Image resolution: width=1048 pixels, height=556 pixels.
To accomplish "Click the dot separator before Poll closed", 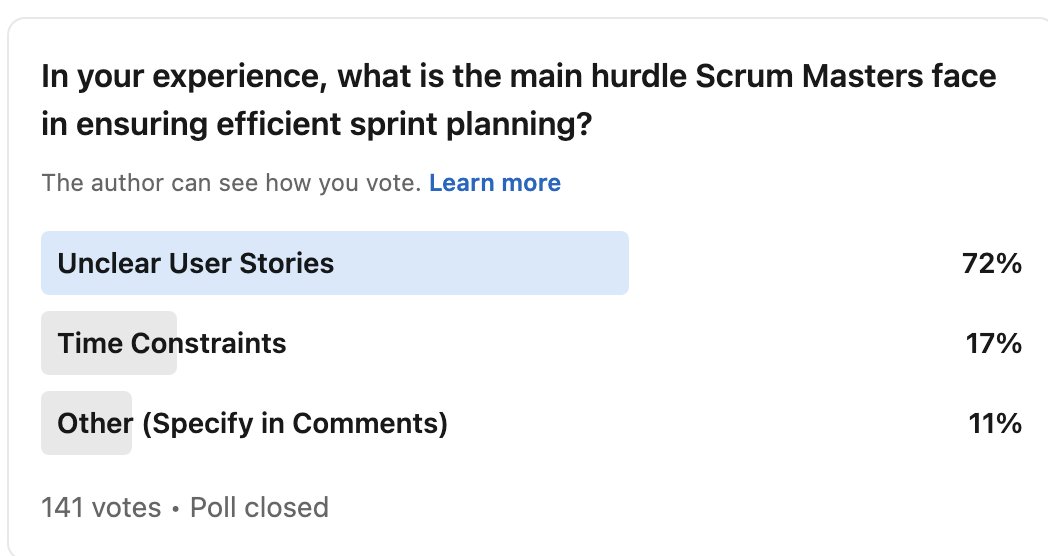I will tap(176, 509).
